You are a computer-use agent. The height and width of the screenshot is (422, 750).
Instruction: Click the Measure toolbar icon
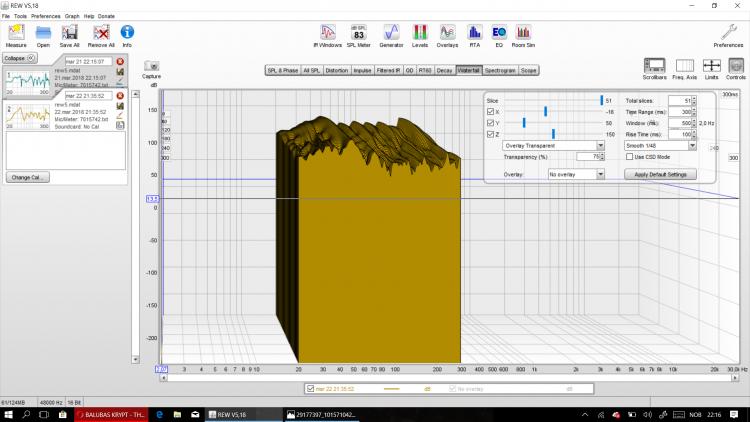click(15, 31)
